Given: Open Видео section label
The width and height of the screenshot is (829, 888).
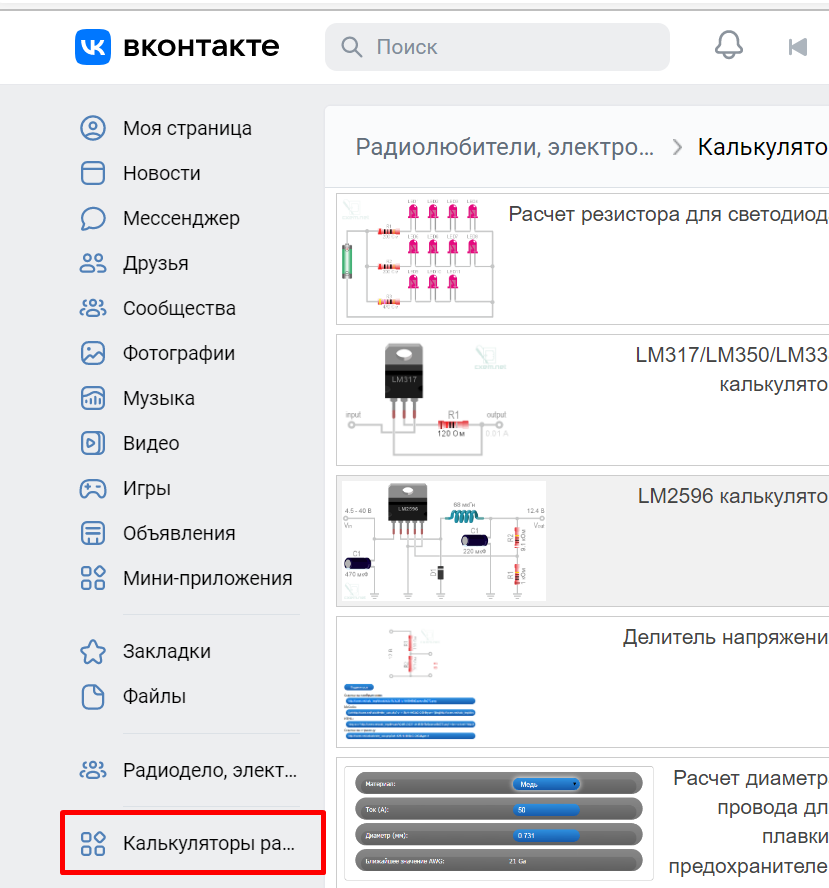Looking at the screenshot, I should (151, 443).
